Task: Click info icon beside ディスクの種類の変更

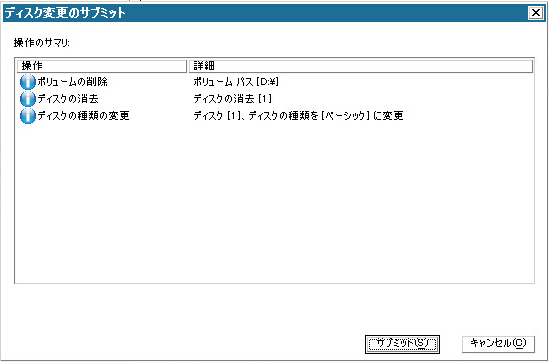Action: (x=28, y=116)
